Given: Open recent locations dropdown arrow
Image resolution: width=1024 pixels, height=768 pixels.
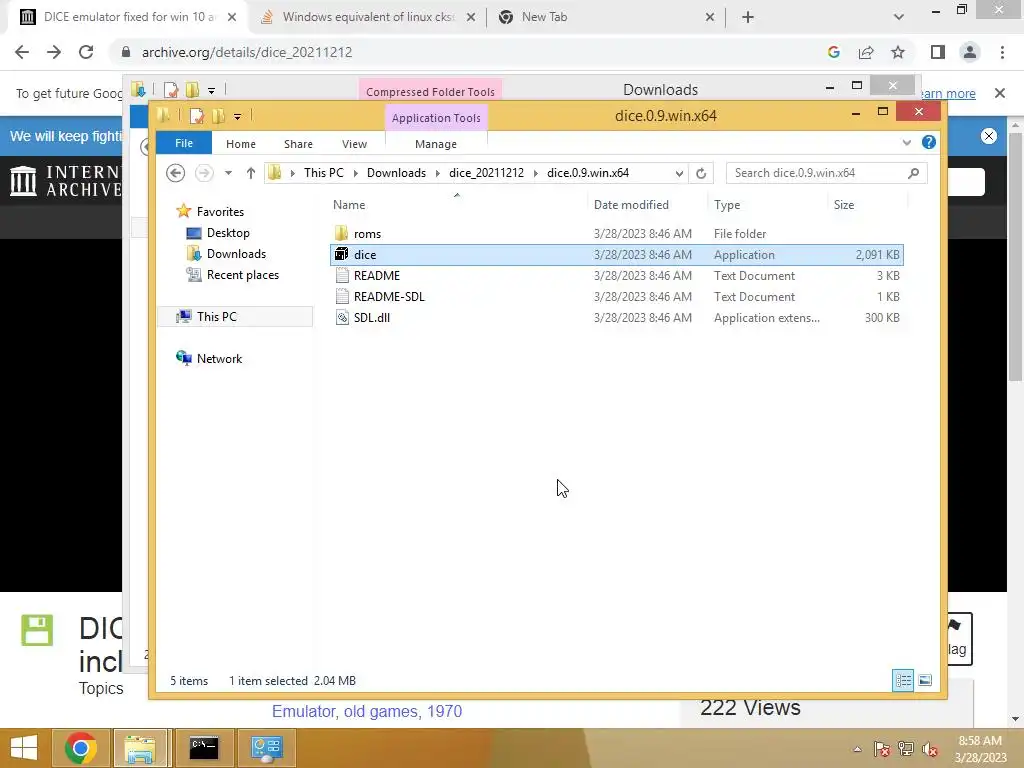Looking at the screenshot, I should [228, 173].
